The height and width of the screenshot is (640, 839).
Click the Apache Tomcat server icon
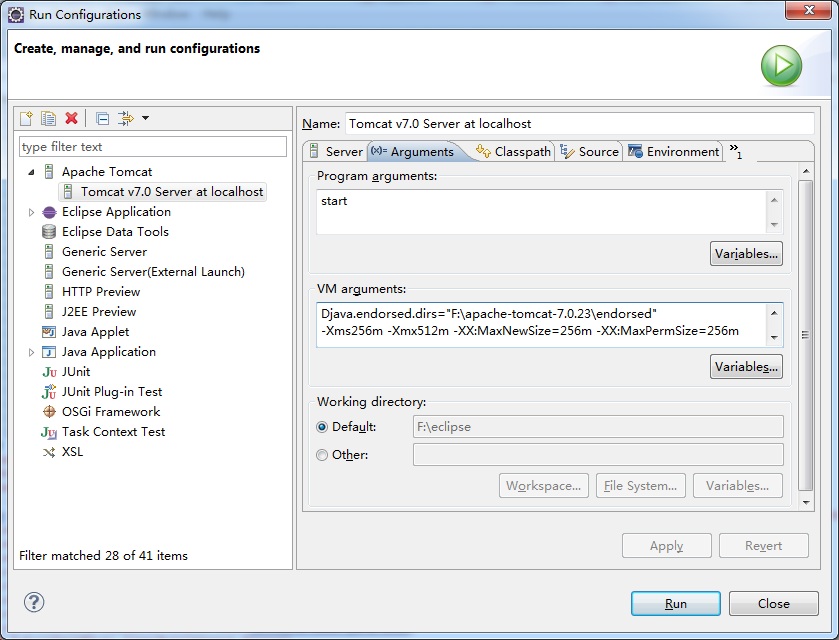pyautogui.click(x=49, y=172)
